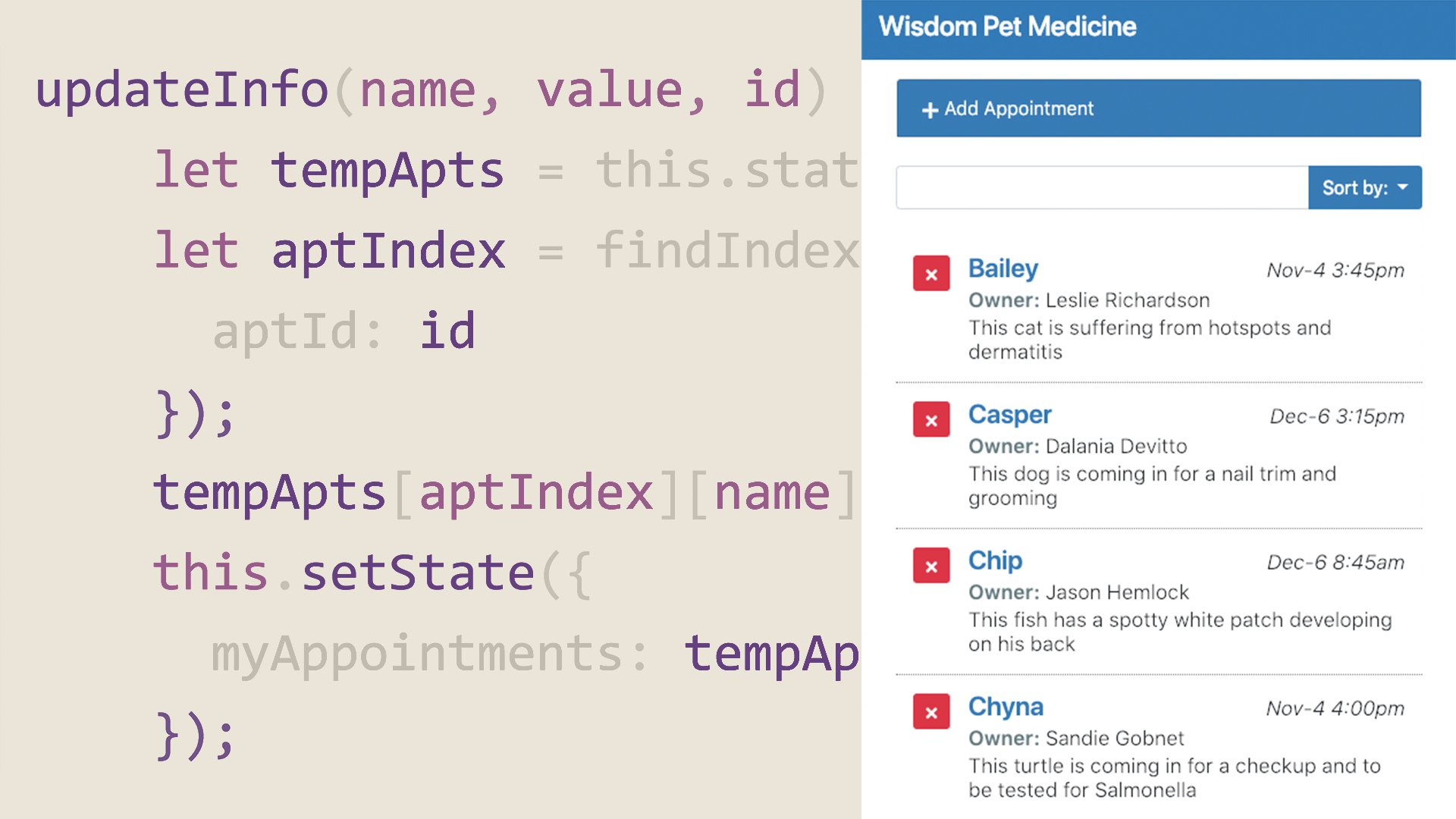Click the updateInfo function name in code
This screenshot has height=819, width=1456.
tap(181, 89)
